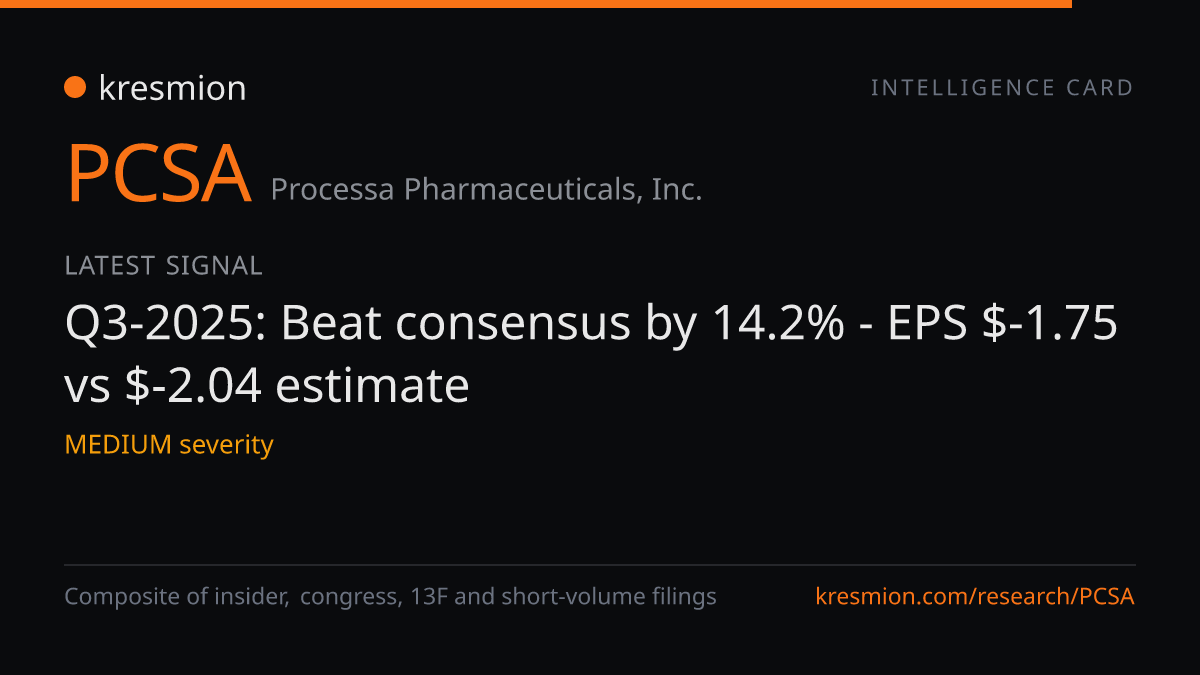Select the INTELLIGENCE CARD label
The width and height of the screenshot is (1200, 675).
[1002, 88]
